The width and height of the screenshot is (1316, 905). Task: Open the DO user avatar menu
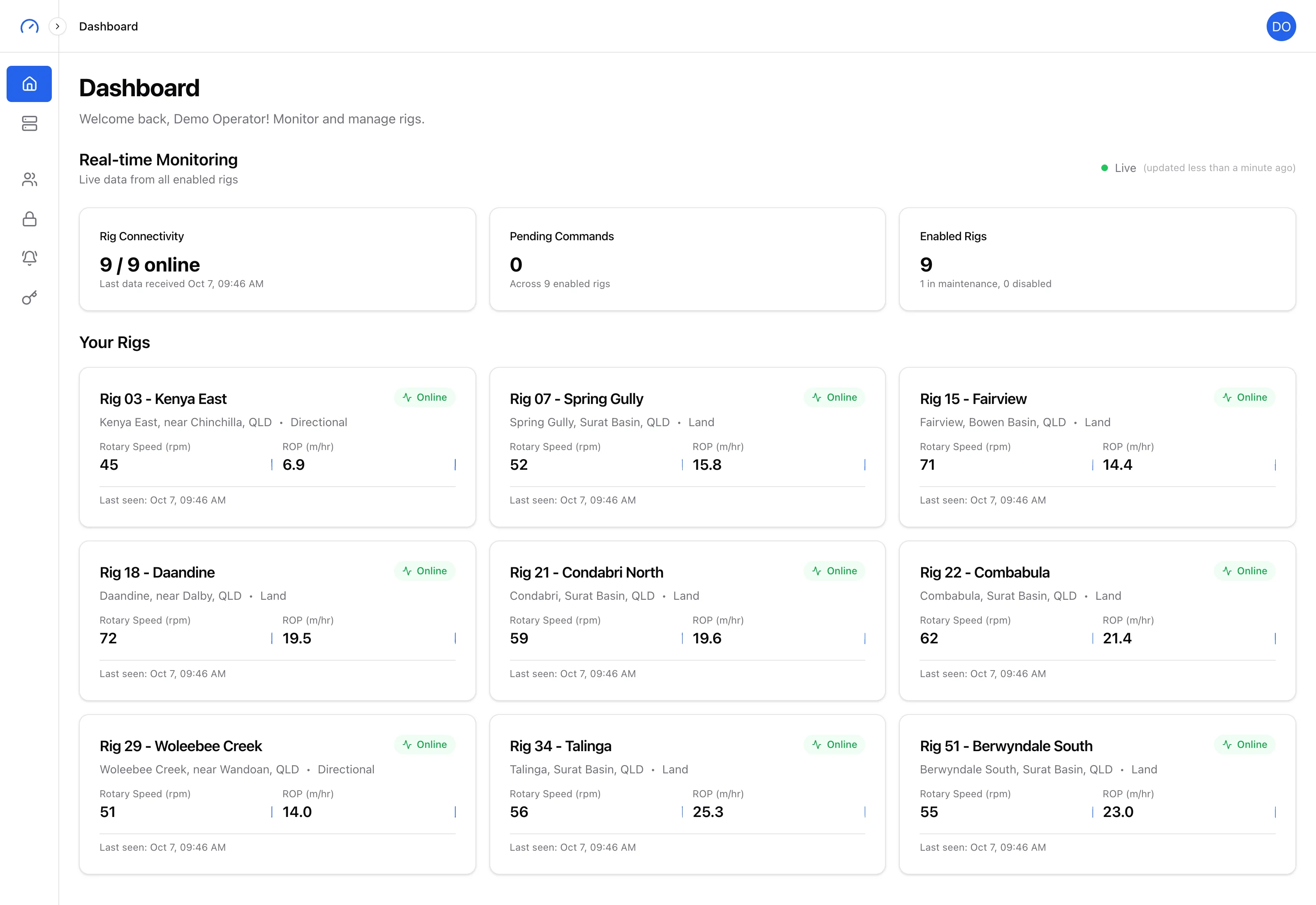(1281, 27)
